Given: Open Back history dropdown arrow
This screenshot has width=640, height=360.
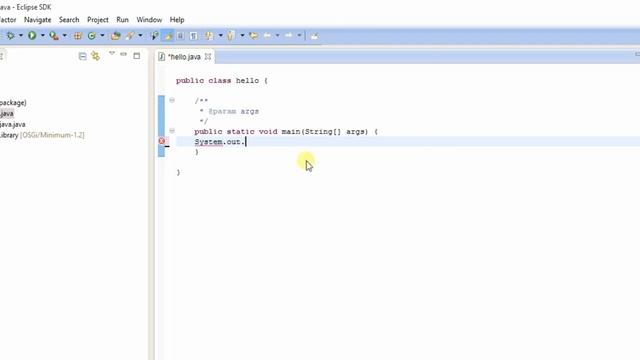Looking at the screenshot, I should (278, 36).
